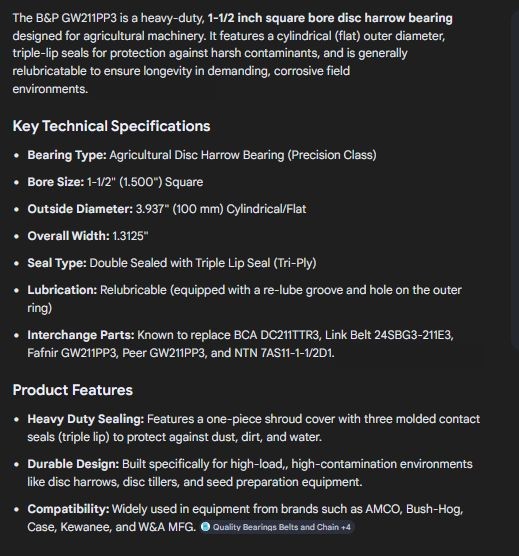Click the Product Features heading
Image resolution: width=519 pixels, height=556 pixels.
[x=73, y=390]
